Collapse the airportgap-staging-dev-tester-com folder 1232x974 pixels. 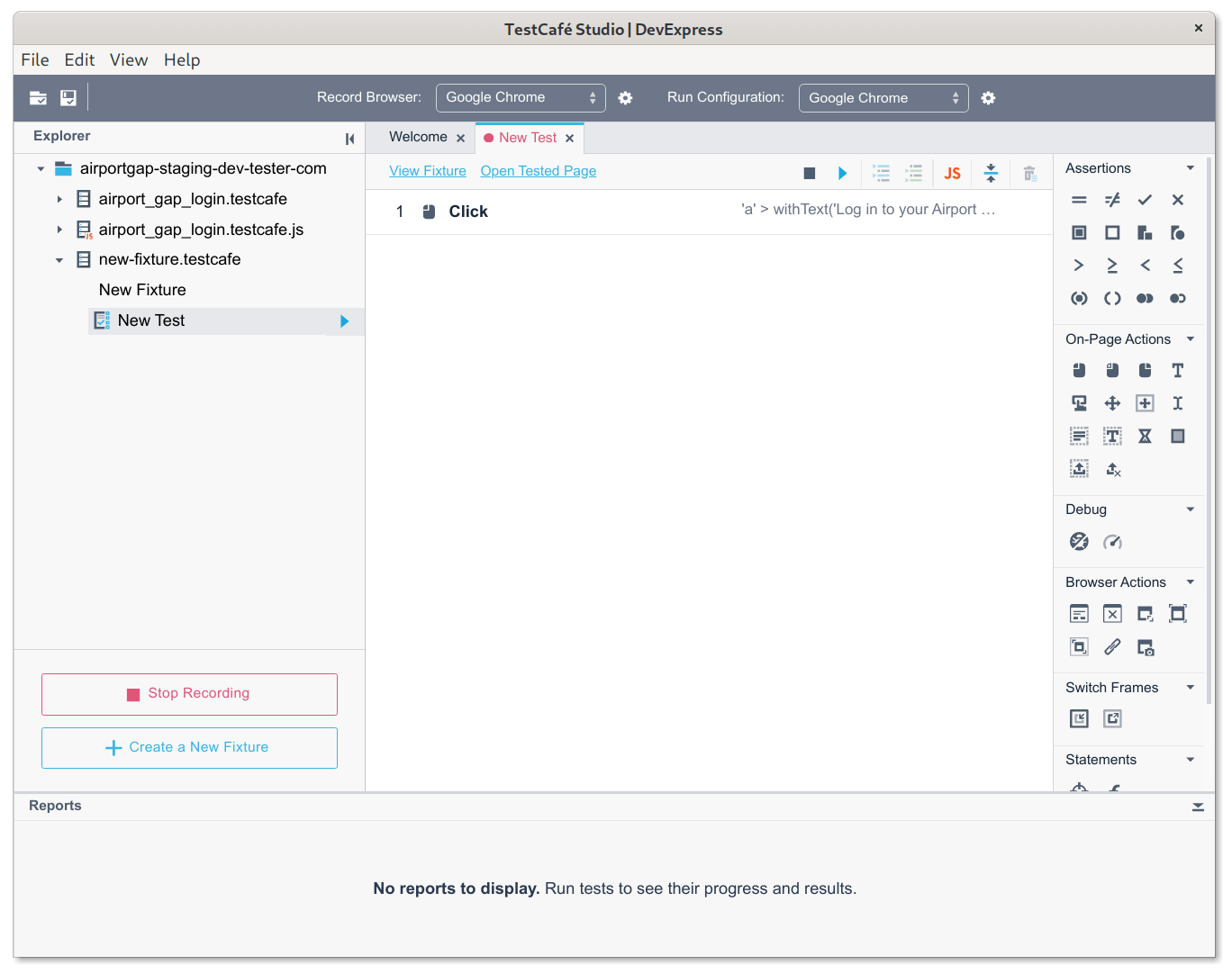point(41,169)
